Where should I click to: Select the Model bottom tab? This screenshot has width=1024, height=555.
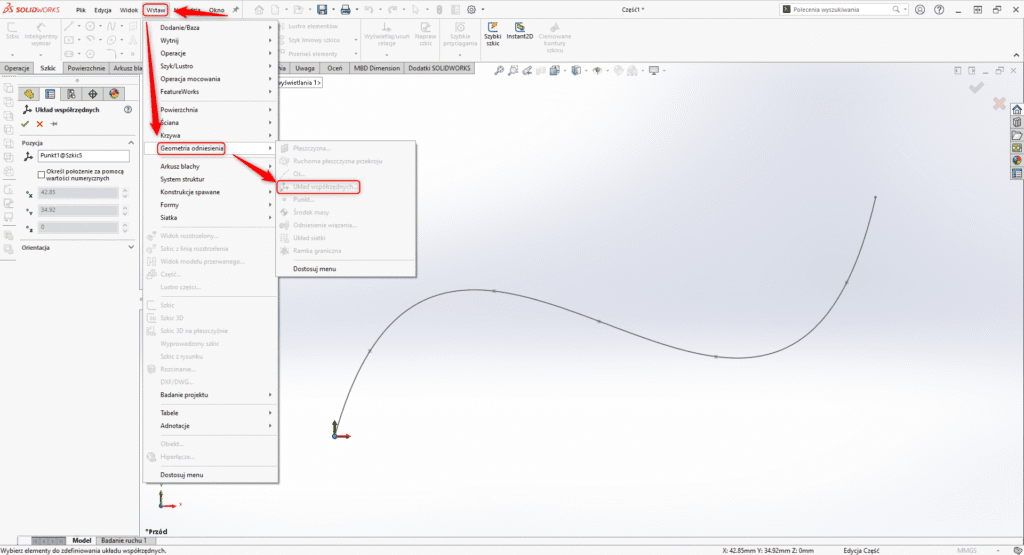tap(82, 541)
